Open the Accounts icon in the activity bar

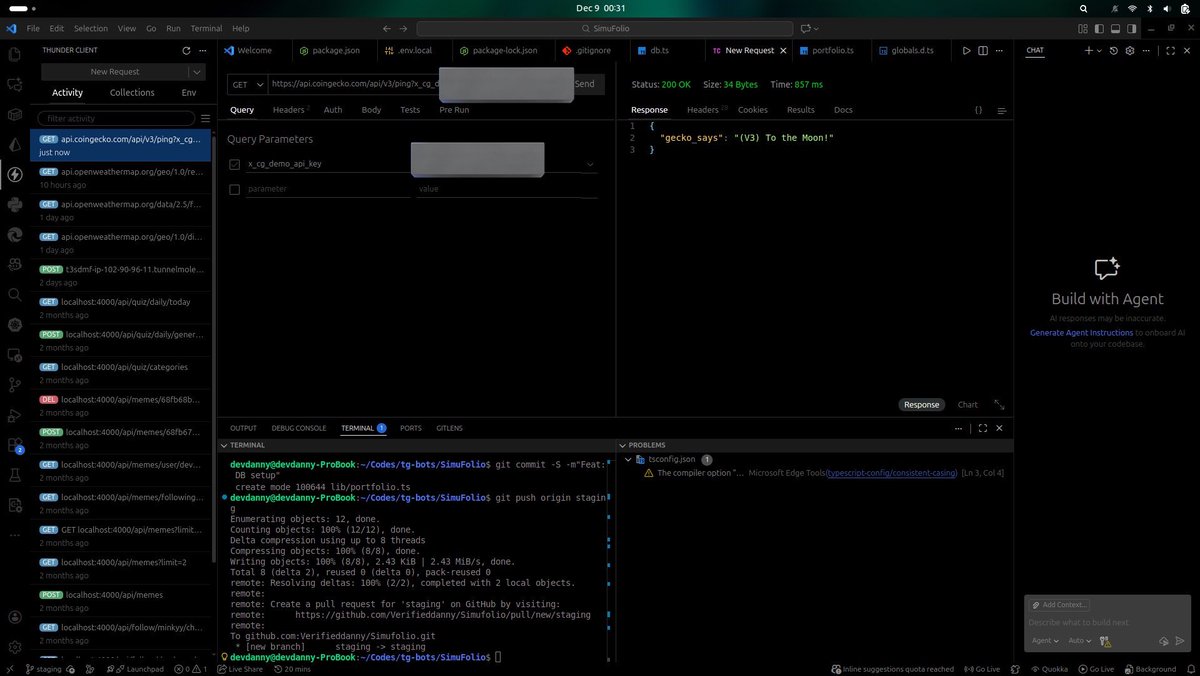pyautogui.click(x=15, y=618)
